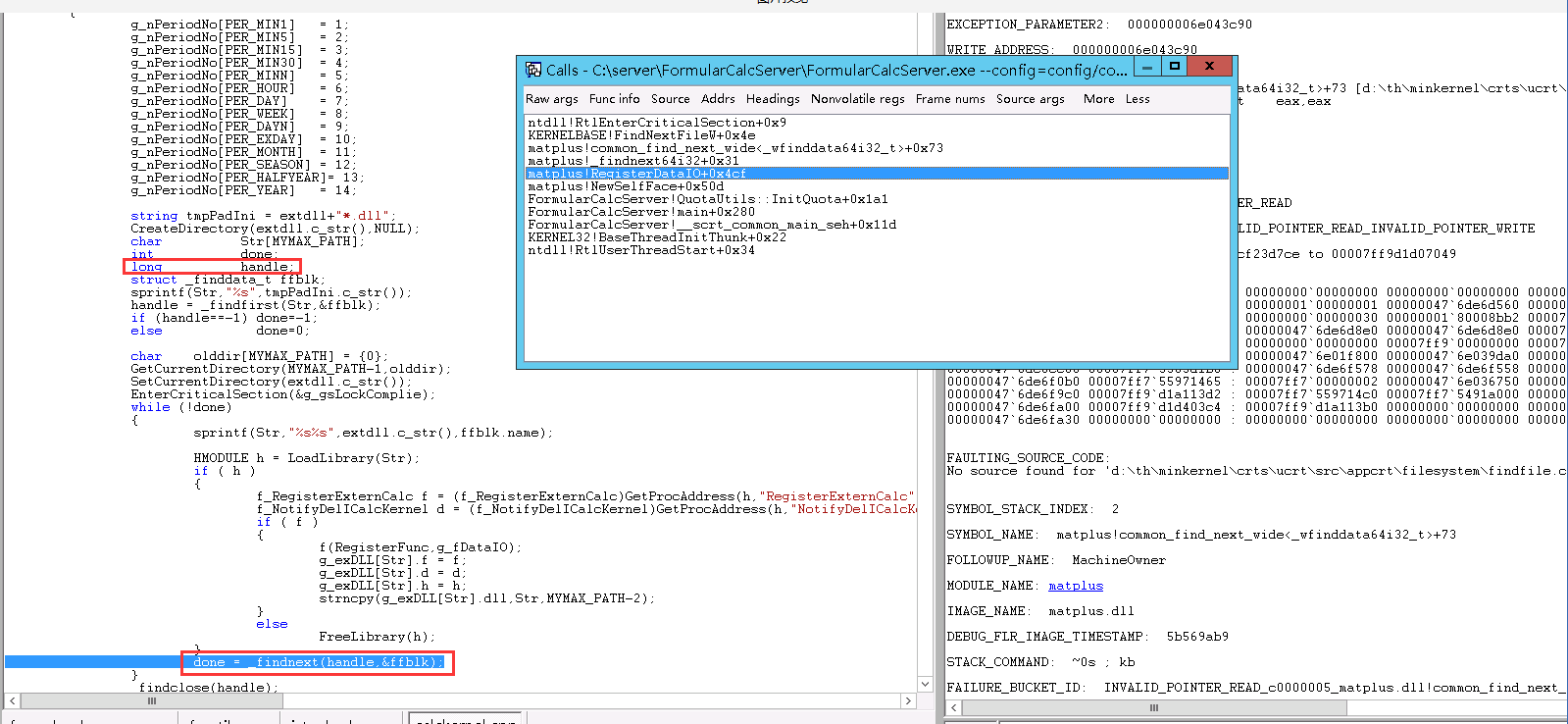Click More to show more frames
The height and width of the screenshot is (724, 1568).
coord(1098,99)
